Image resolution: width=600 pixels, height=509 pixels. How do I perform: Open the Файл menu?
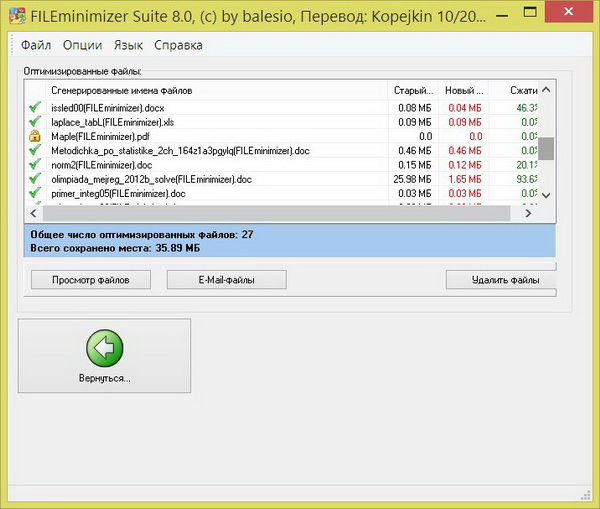(x=36, y=45)
